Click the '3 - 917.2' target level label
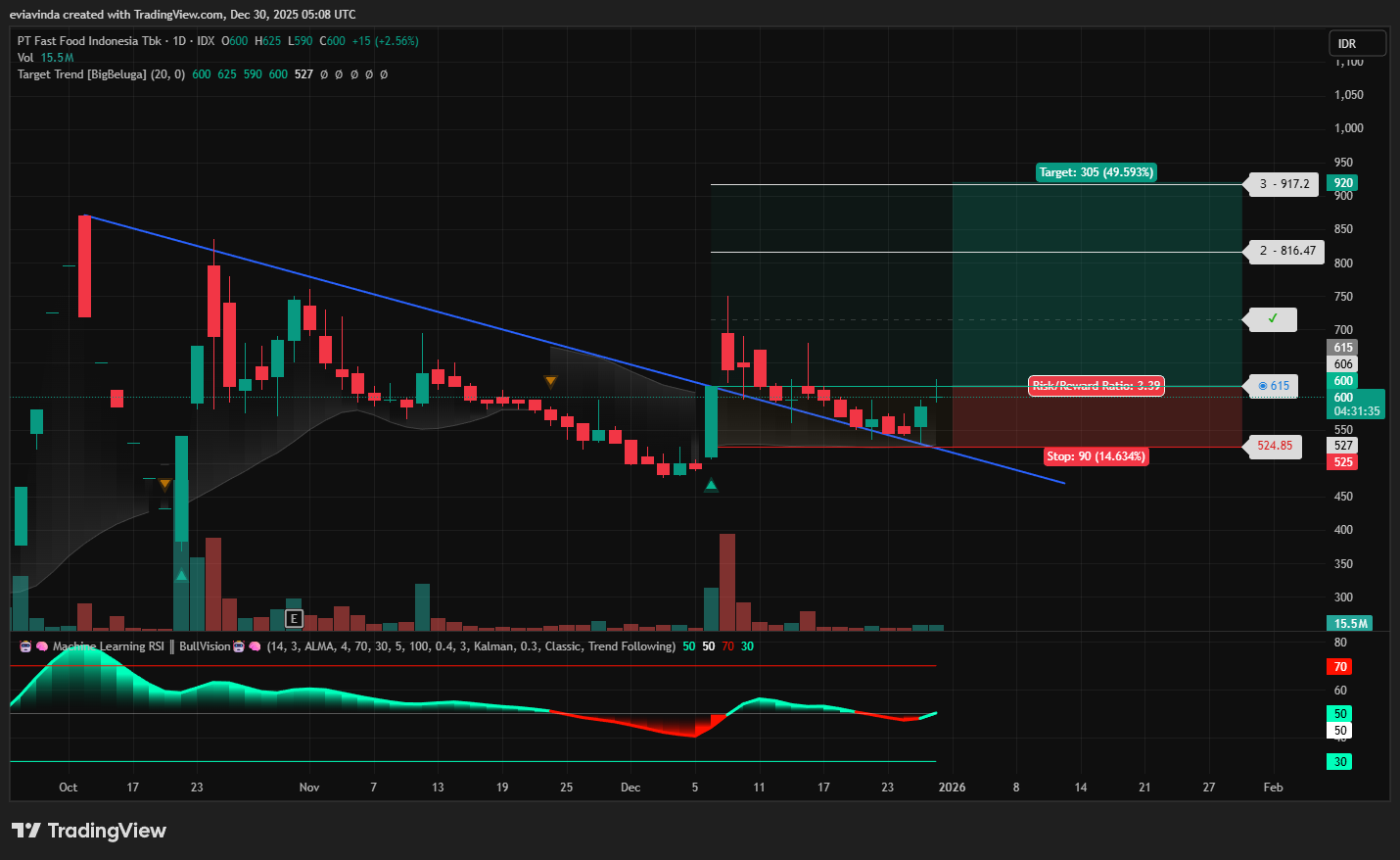The width and height of the screenshot is (1400, 860). point(1283,184)
